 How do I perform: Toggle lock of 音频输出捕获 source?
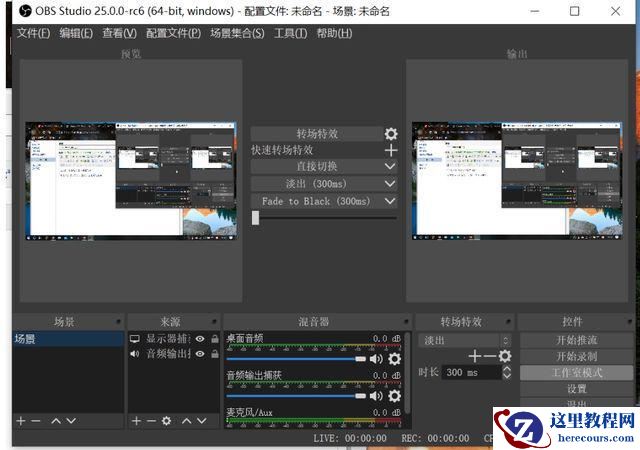point(215,354)
